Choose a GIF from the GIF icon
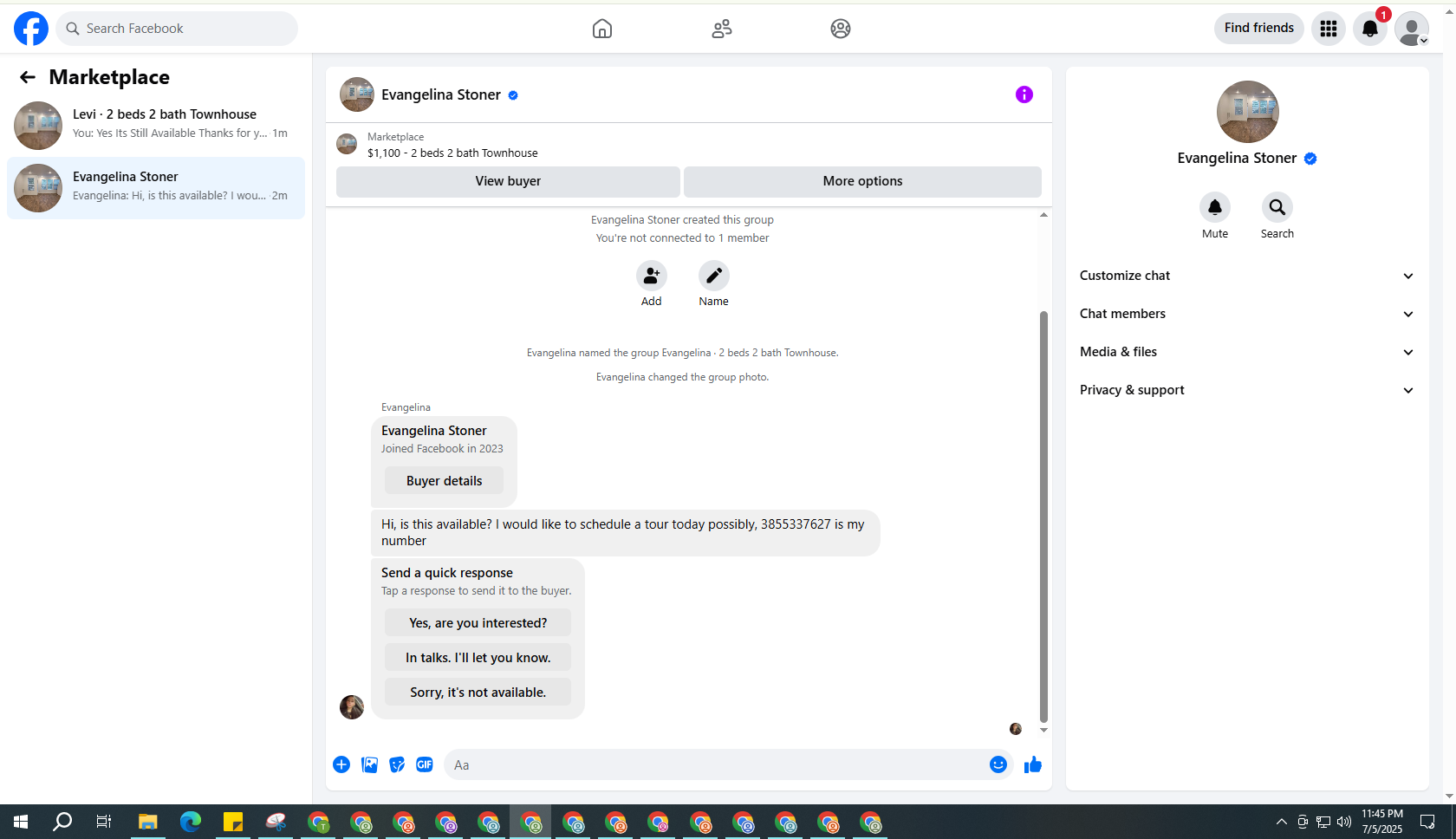 tap(425, 764)
